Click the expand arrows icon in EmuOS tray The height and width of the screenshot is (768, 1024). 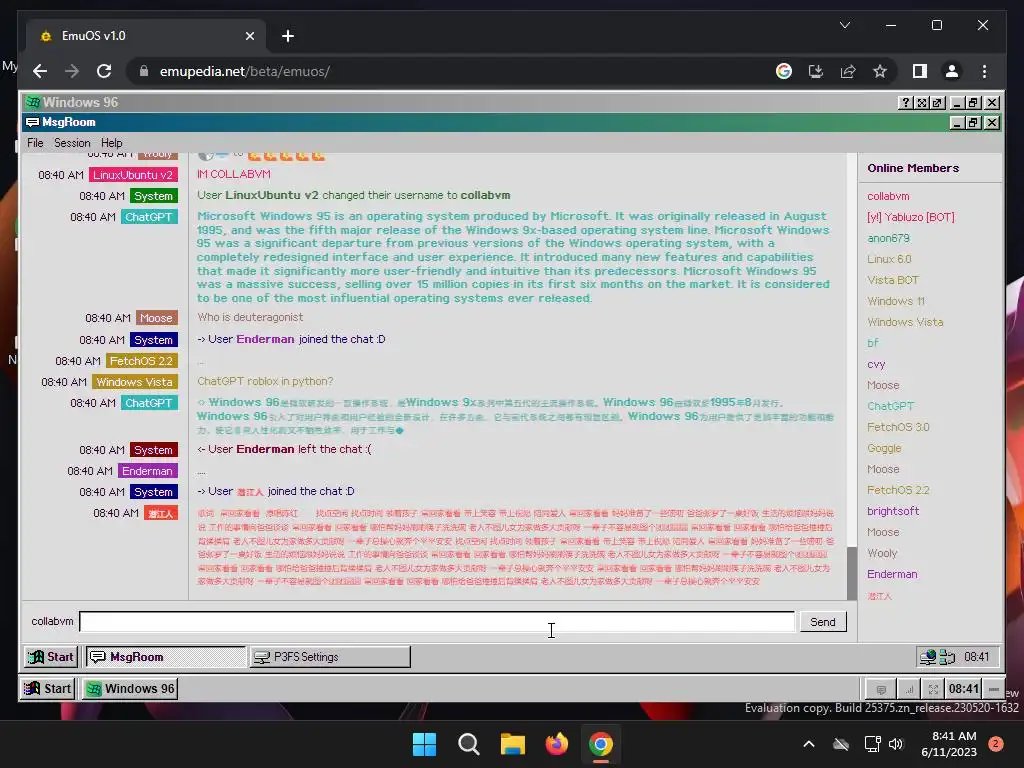click(933, 689)
